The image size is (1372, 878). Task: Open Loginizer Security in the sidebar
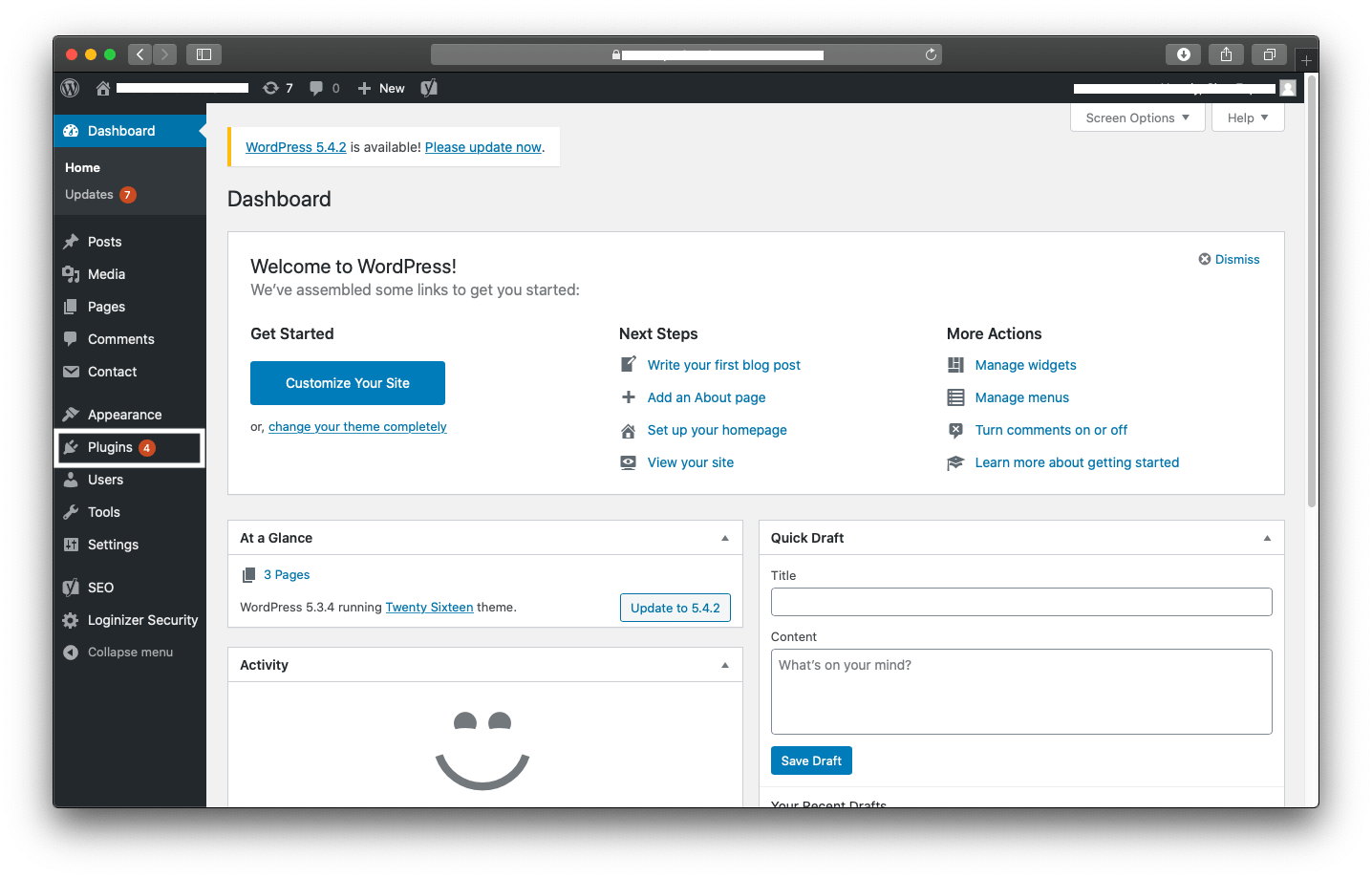coord(130,620)
